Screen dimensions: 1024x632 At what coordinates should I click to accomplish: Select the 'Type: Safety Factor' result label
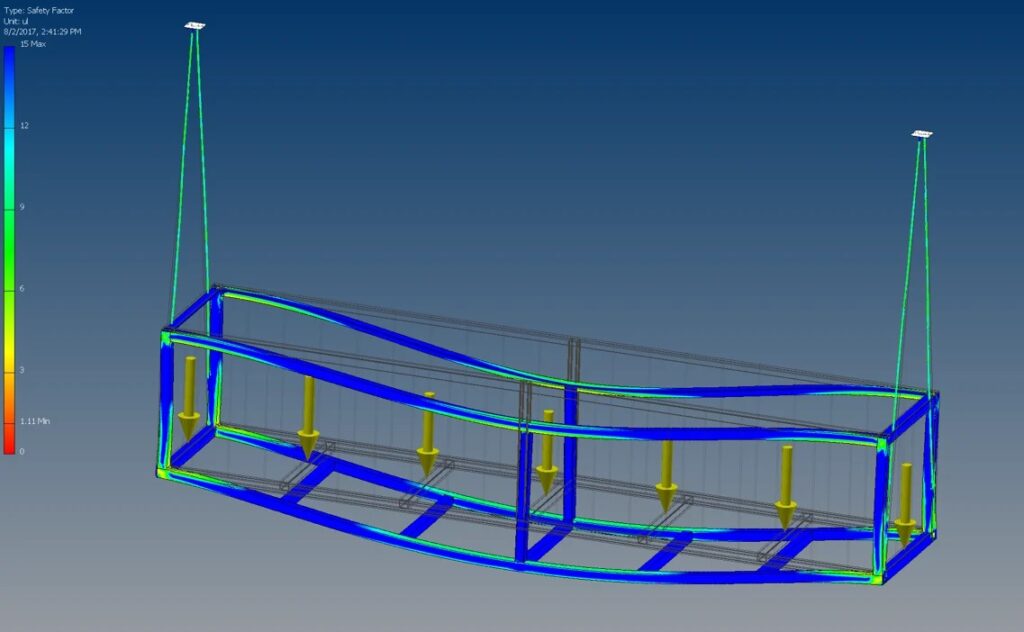pos(40,9)
